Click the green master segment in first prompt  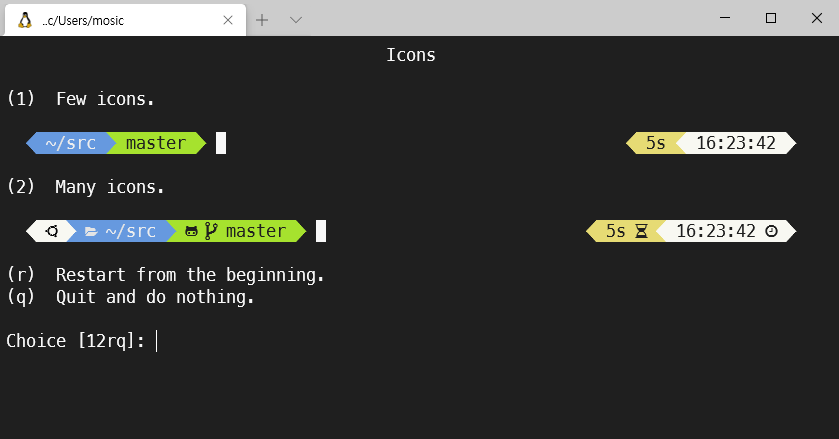point(156,143)
